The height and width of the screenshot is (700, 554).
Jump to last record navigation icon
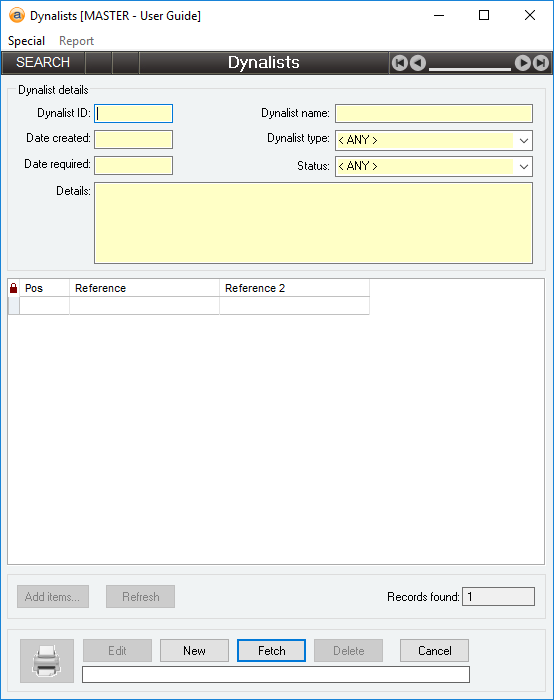coord(541,63)
